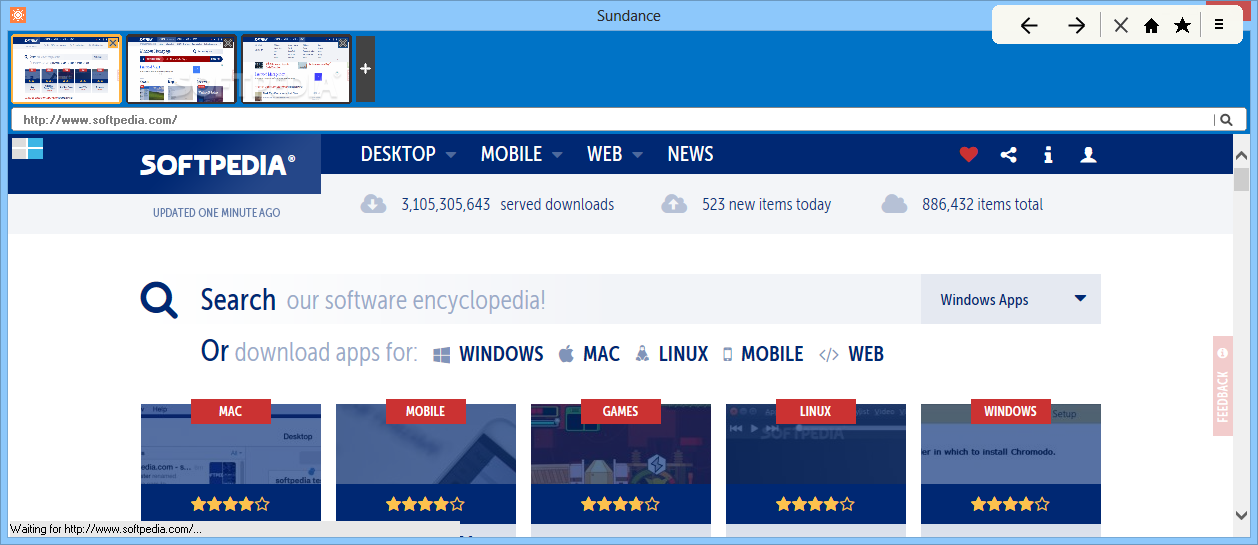Click the '886,432 items total' text
Viewport: 1258px width, 545px height.
982,204
